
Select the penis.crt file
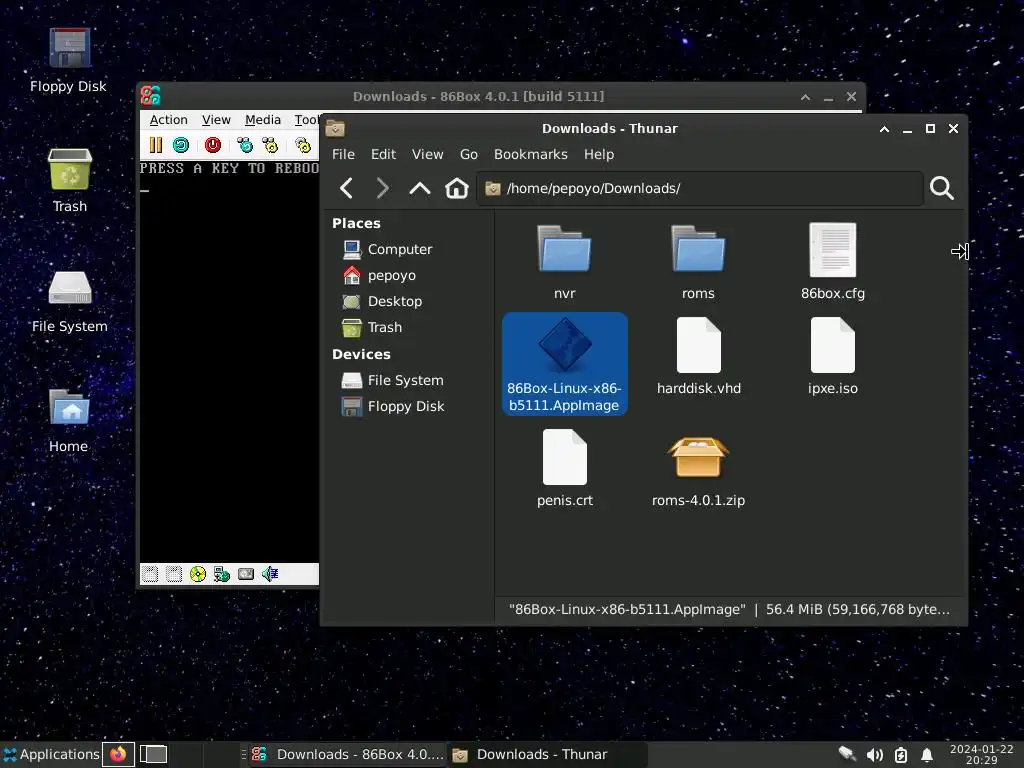[x=565, y=469]
